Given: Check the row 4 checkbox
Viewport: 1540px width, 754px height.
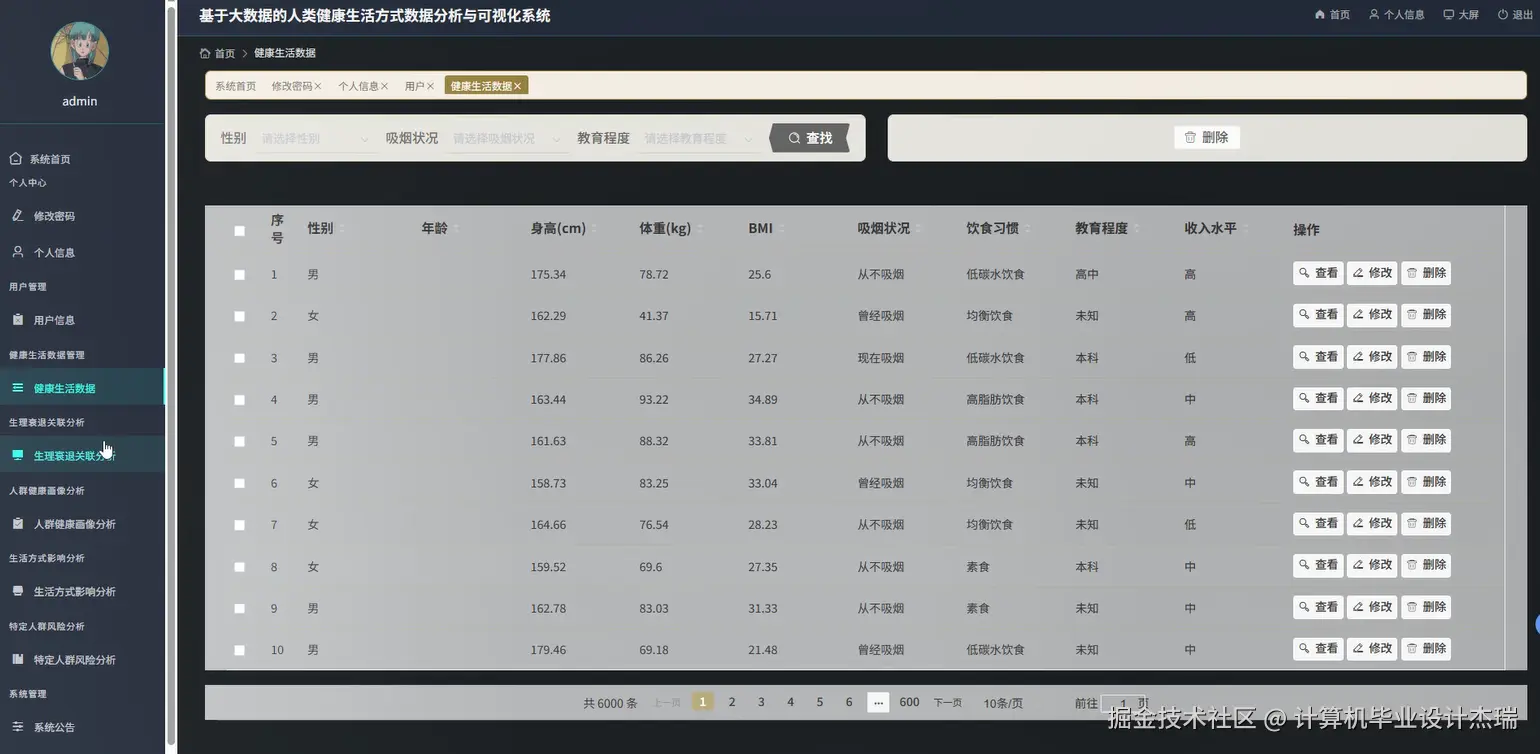Looking at the screenshot, I should pos(239,400).
